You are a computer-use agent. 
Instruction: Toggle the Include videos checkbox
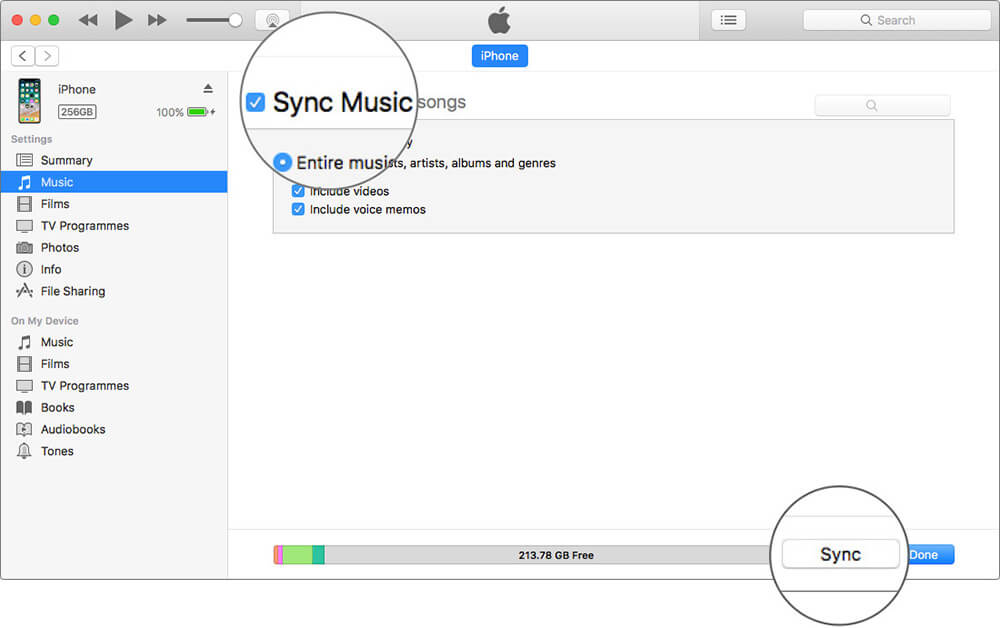tap(298, 191)
